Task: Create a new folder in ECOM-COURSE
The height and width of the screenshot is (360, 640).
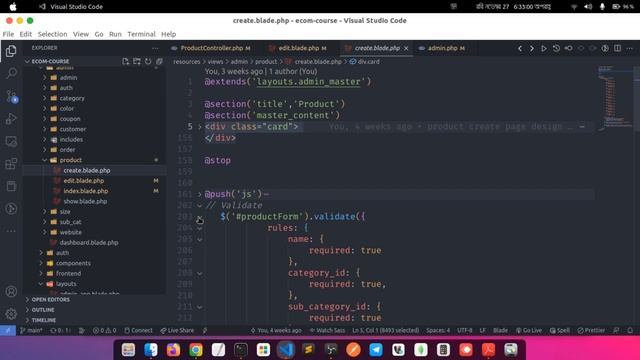Action: click(137, 61)
